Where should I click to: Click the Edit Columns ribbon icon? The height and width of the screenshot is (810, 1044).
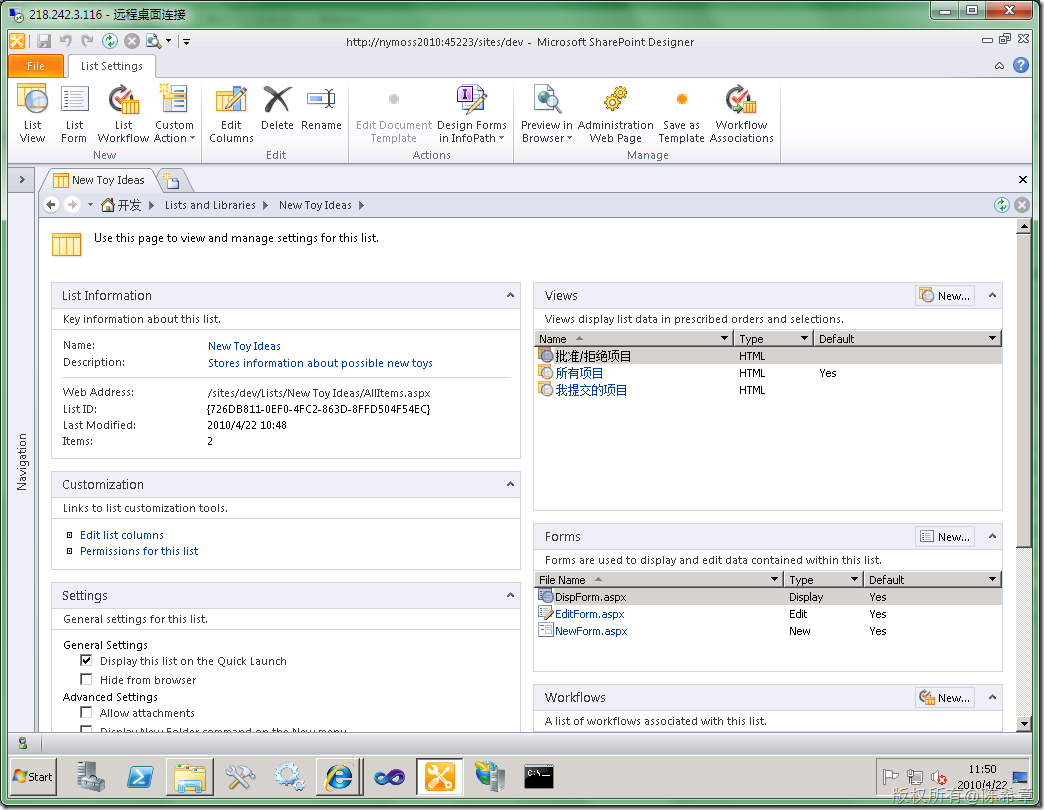(x=231, y=113)
